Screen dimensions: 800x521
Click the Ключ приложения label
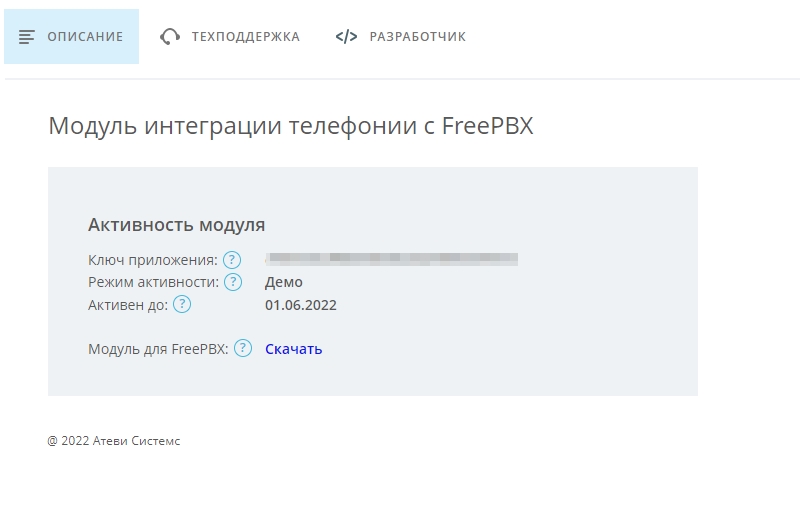tap(152, 260)
